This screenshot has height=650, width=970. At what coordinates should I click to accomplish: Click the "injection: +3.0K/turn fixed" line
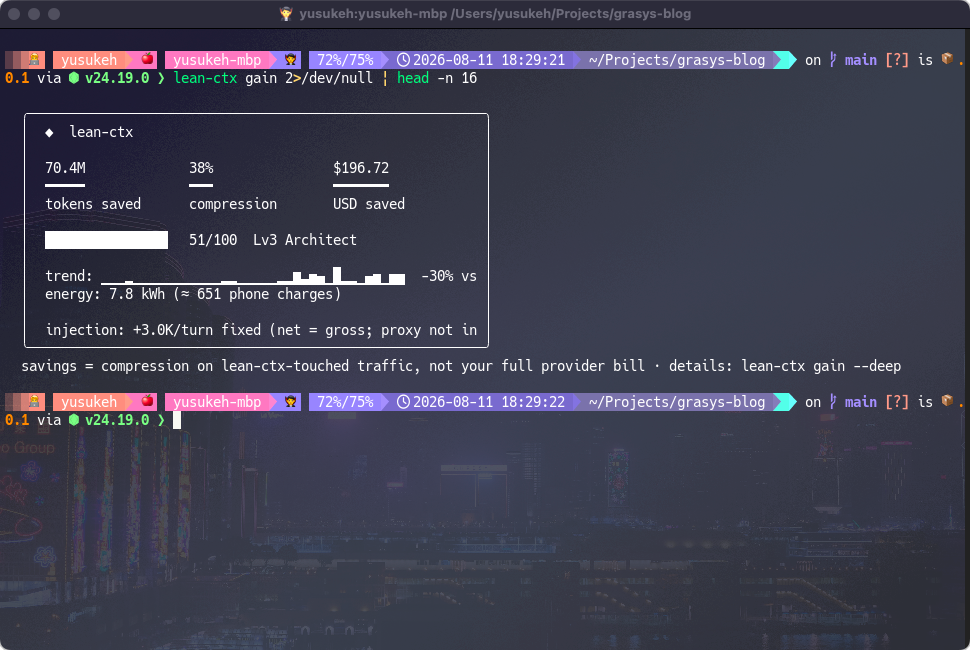pos(261,330)
